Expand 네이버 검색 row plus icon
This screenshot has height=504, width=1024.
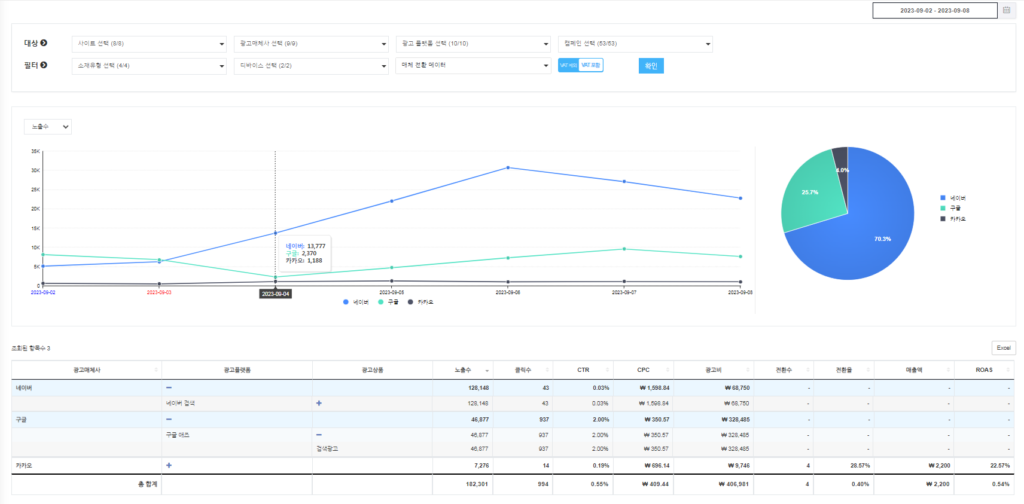coord(319,403)
